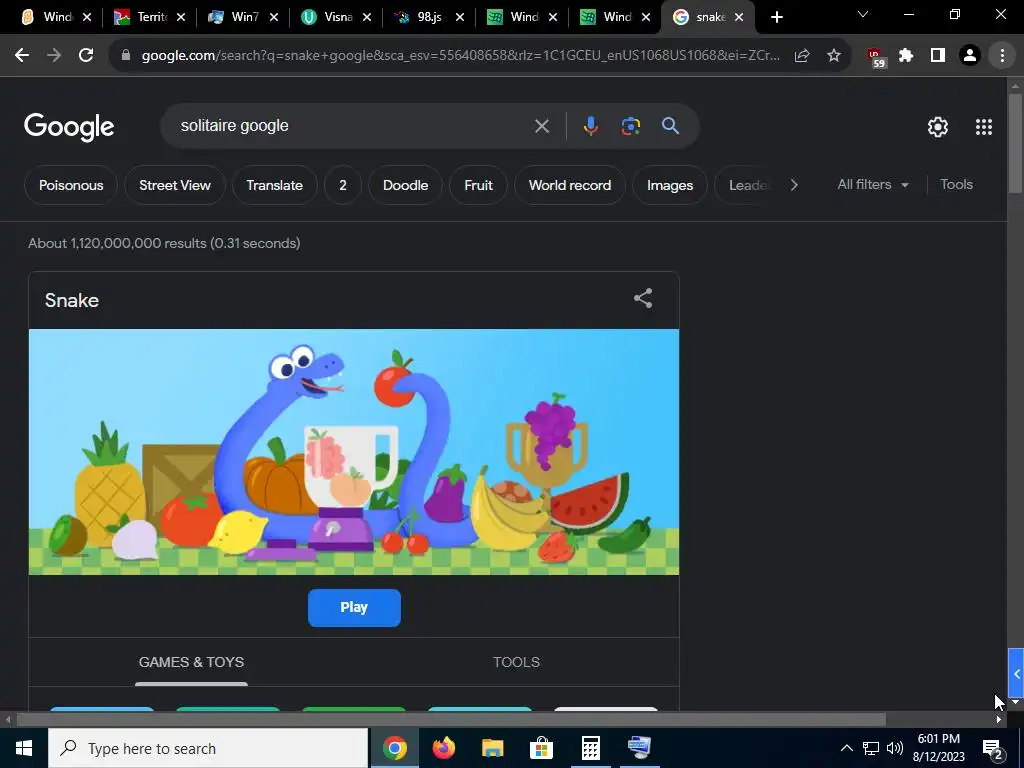Click the 'About 1,120,000,000 results' text

(x=164, y=244)
